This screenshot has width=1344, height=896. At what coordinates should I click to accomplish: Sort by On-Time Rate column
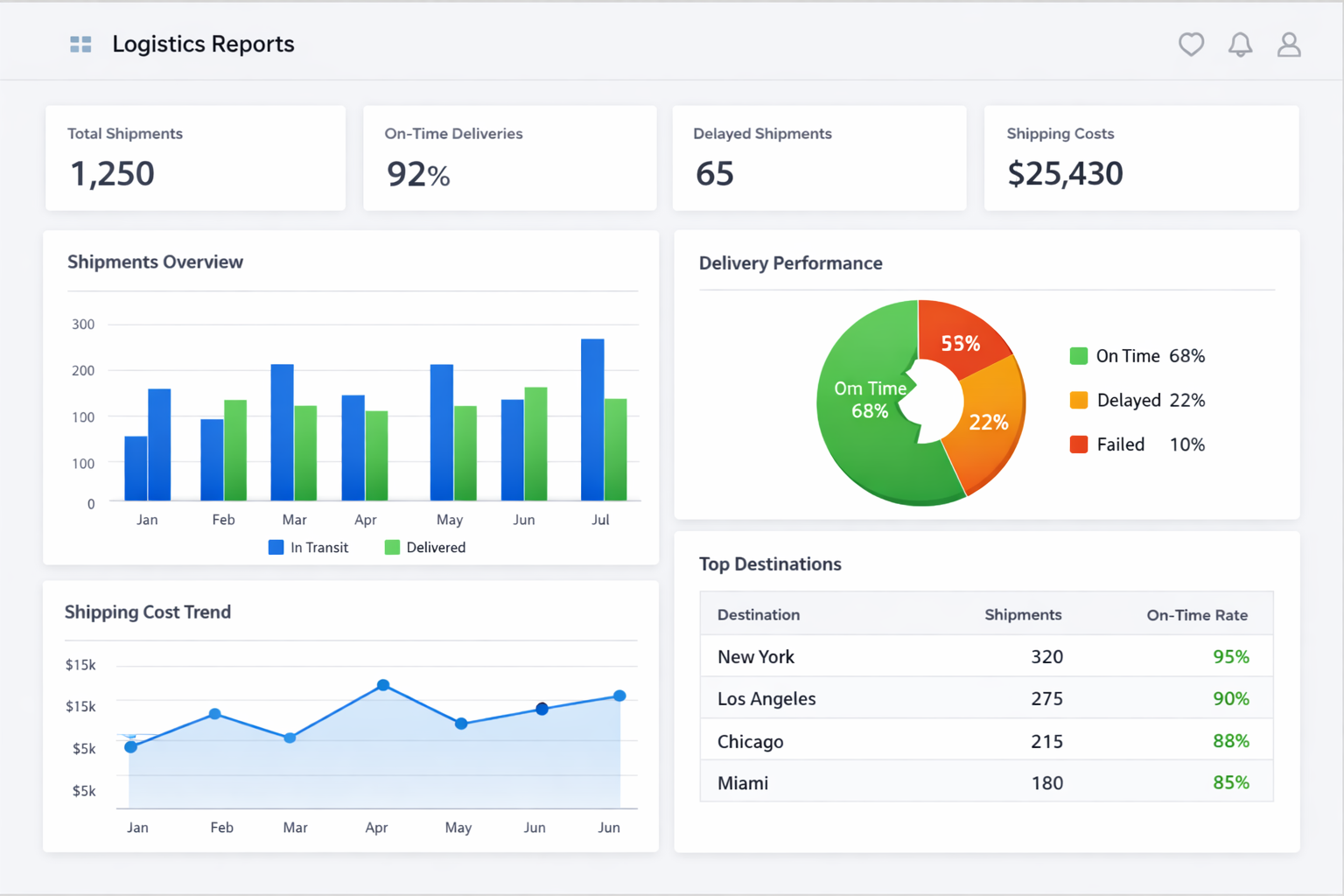1197,614
